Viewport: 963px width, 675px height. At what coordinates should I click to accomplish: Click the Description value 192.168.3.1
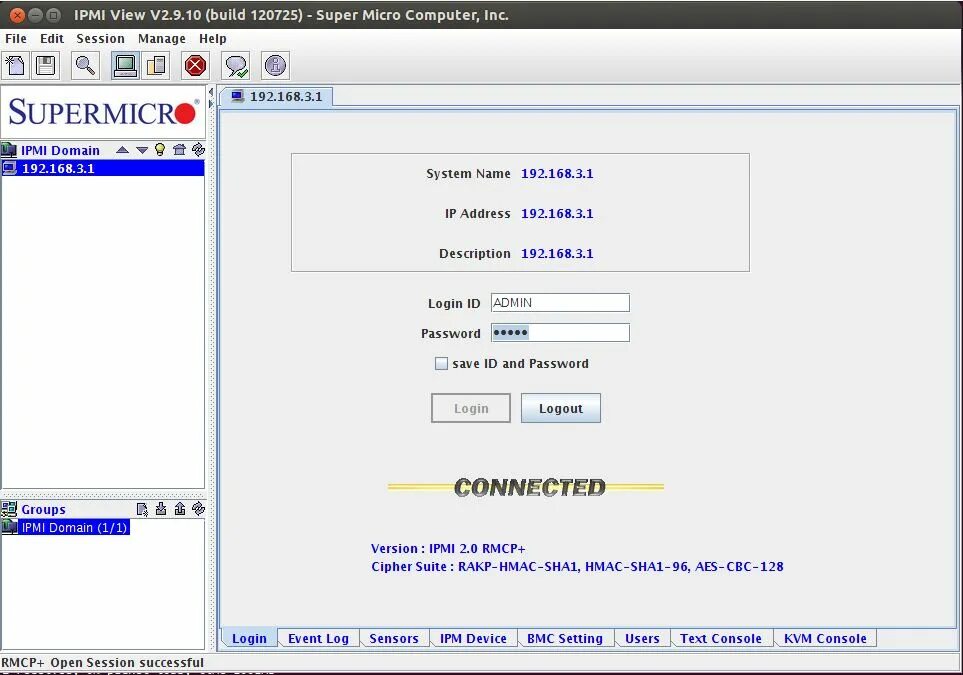click(557, 253)
